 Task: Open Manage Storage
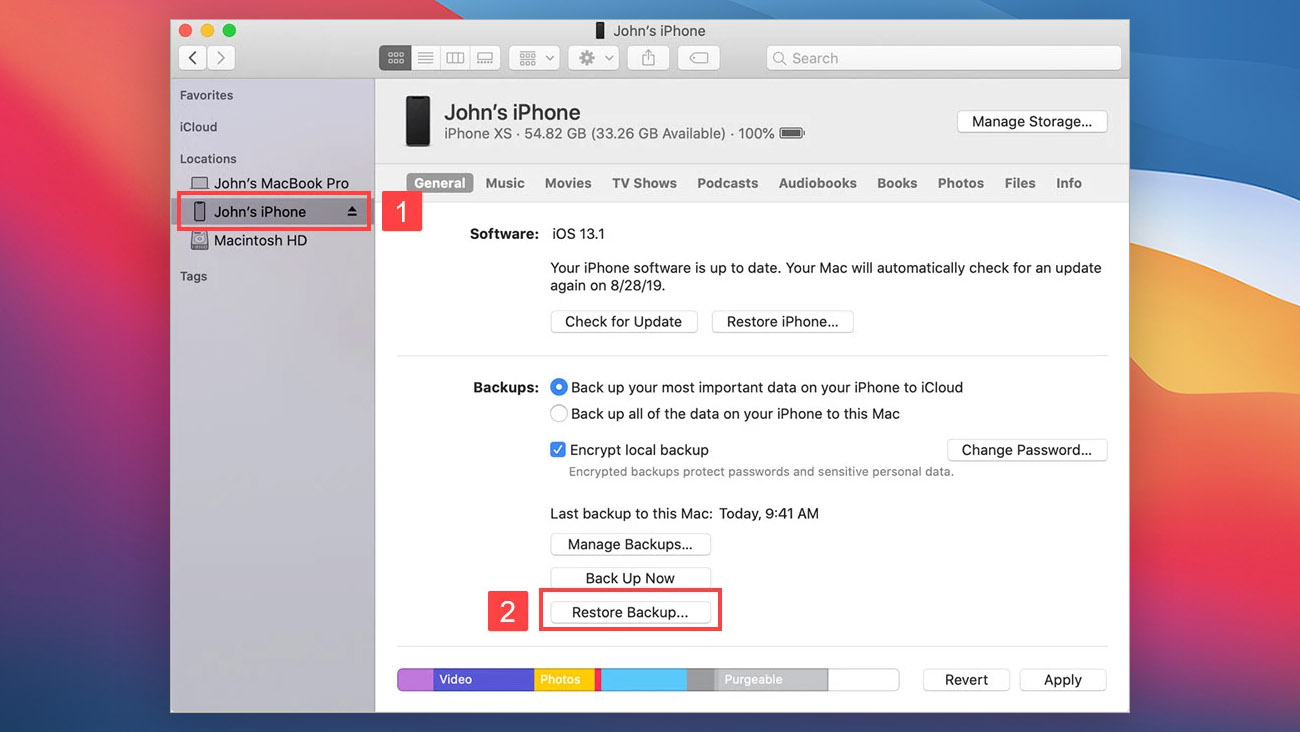tap(1032, 121)
